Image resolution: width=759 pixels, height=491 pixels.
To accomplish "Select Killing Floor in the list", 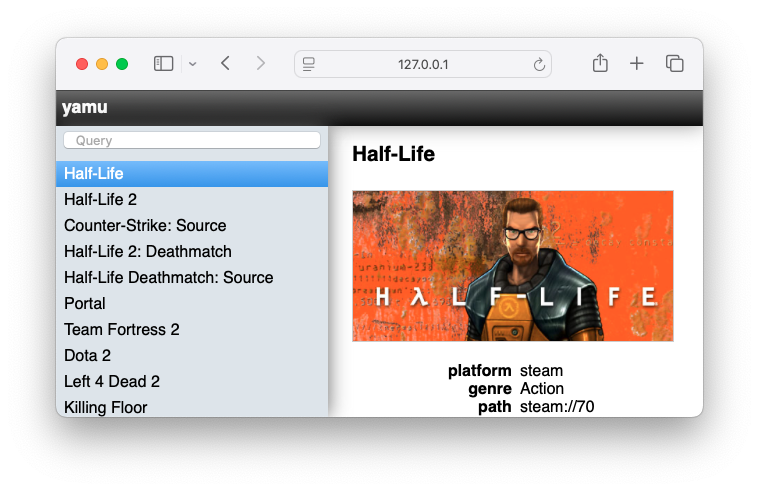I will point(192,407).
